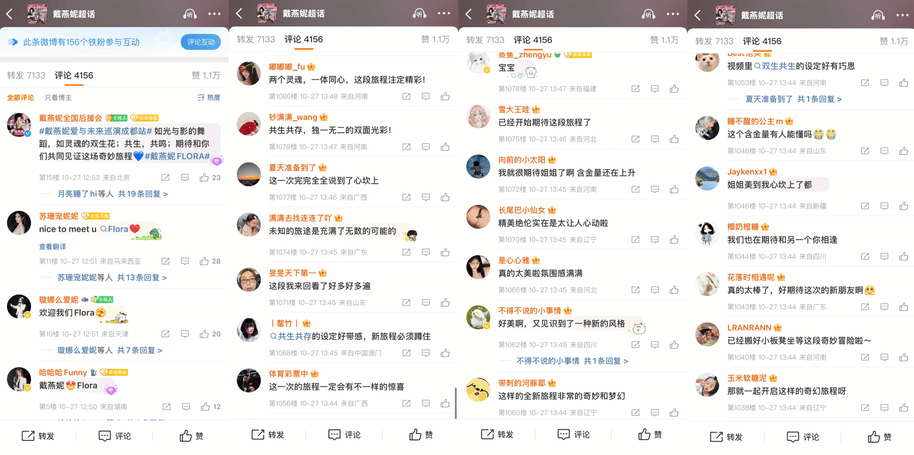This screenshot has height=455, width=914.
Task: Open 向前的小太阳's profile avatar
Action: click(478, 166)
